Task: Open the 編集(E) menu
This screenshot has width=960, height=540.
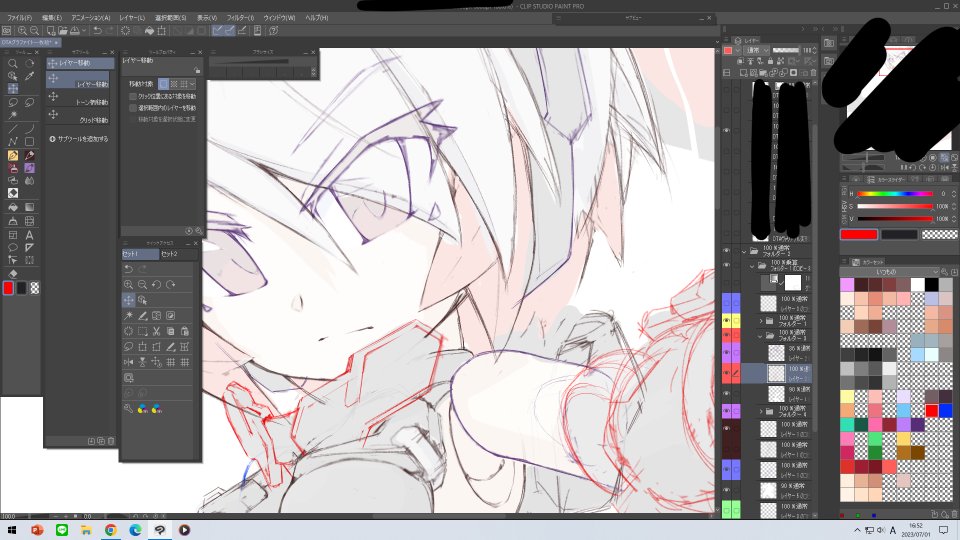Action: click(52, 18)
